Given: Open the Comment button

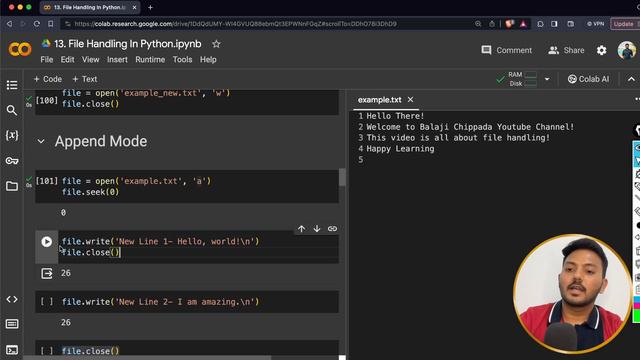Looking at the screenshot, I should pos(507,50).
